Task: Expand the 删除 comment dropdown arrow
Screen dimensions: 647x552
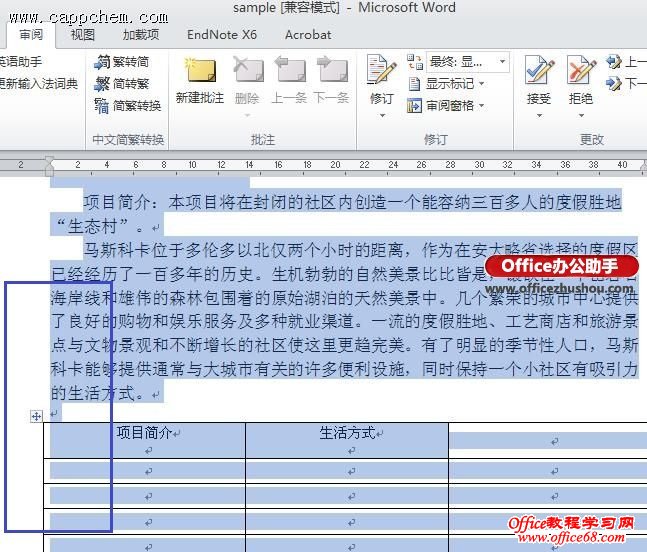Action: pyautogui.click(x=247, y=116)
